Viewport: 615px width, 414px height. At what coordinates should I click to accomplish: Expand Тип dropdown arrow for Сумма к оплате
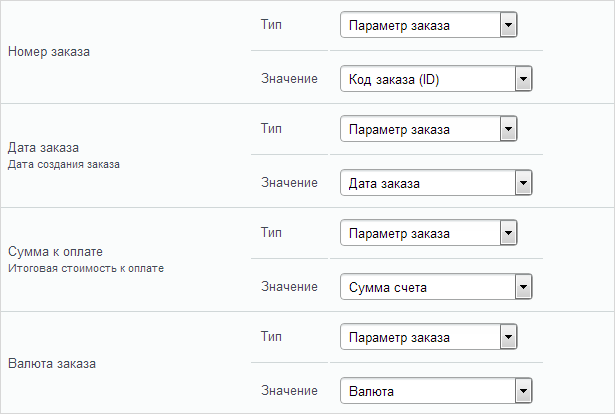point(508,233)
